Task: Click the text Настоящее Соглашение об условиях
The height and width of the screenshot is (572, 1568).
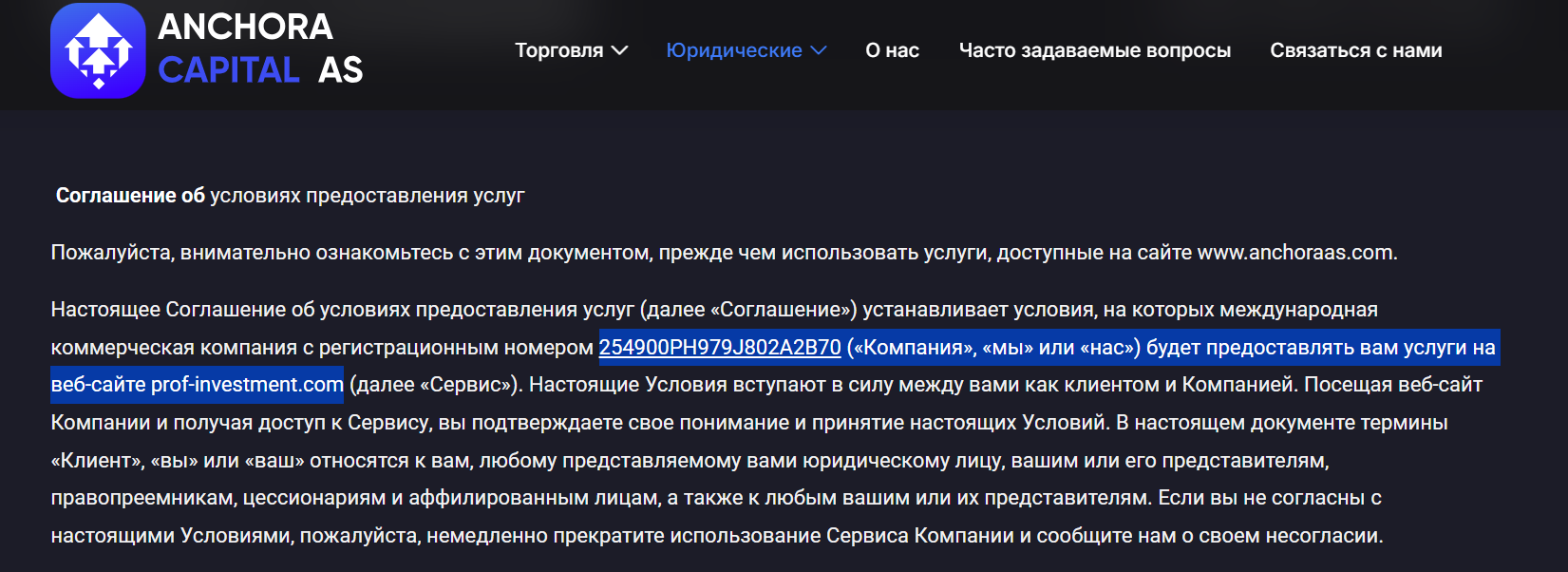Action: 231,310
